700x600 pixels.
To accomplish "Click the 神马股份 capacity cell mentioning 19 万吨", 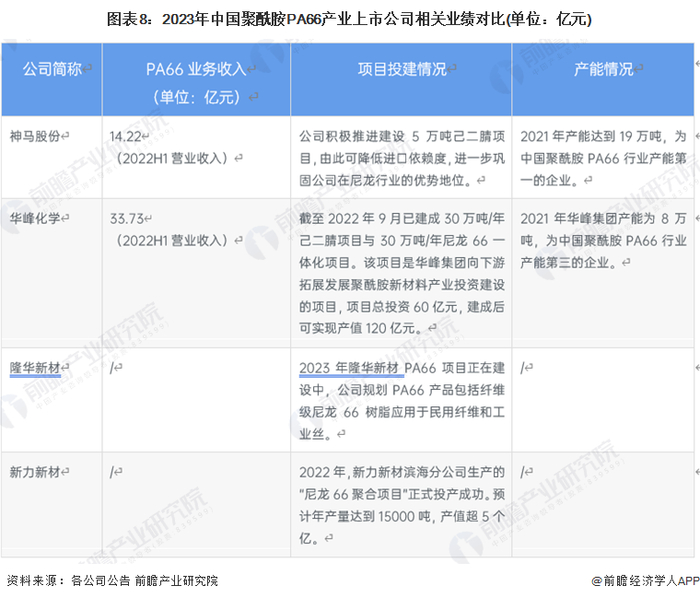I will tap(603, 158).
